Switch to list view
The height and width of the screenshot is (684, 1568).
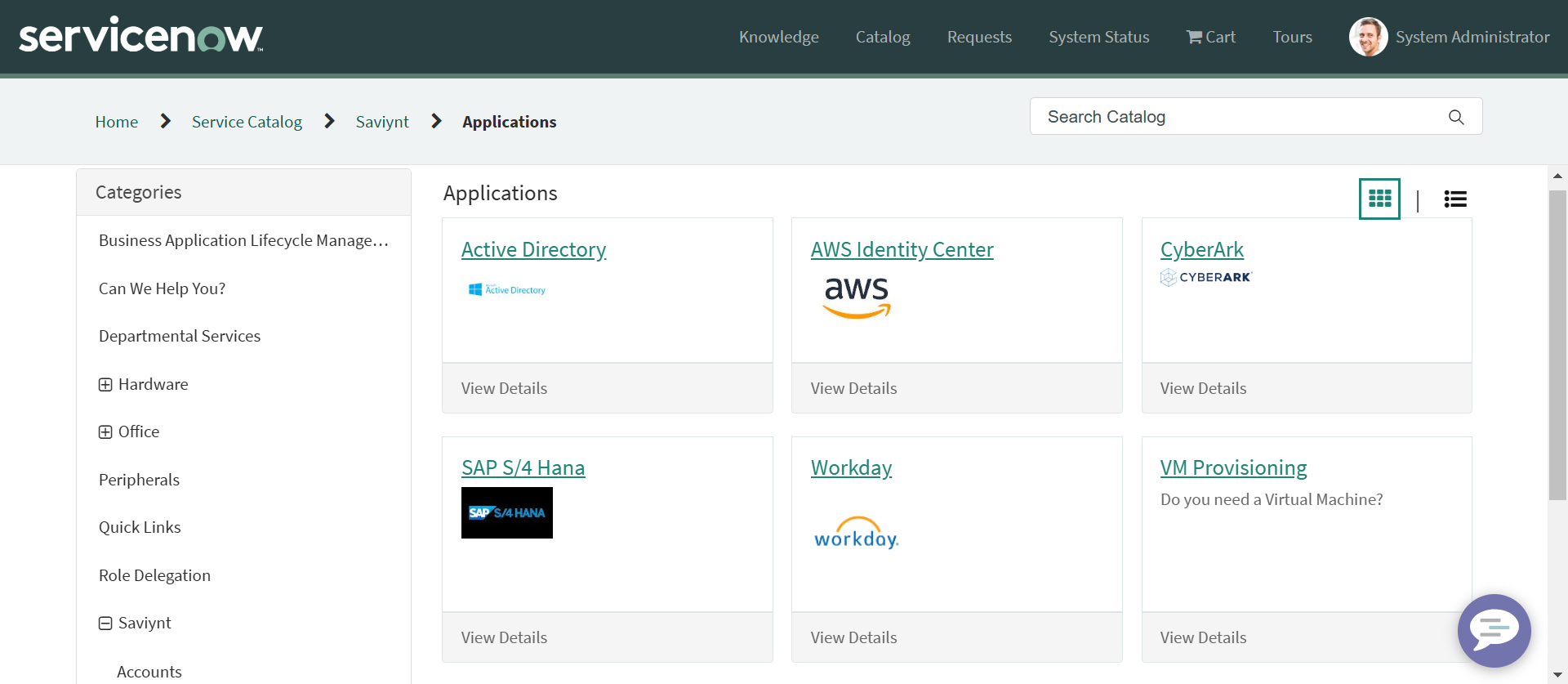[1455, 199]
